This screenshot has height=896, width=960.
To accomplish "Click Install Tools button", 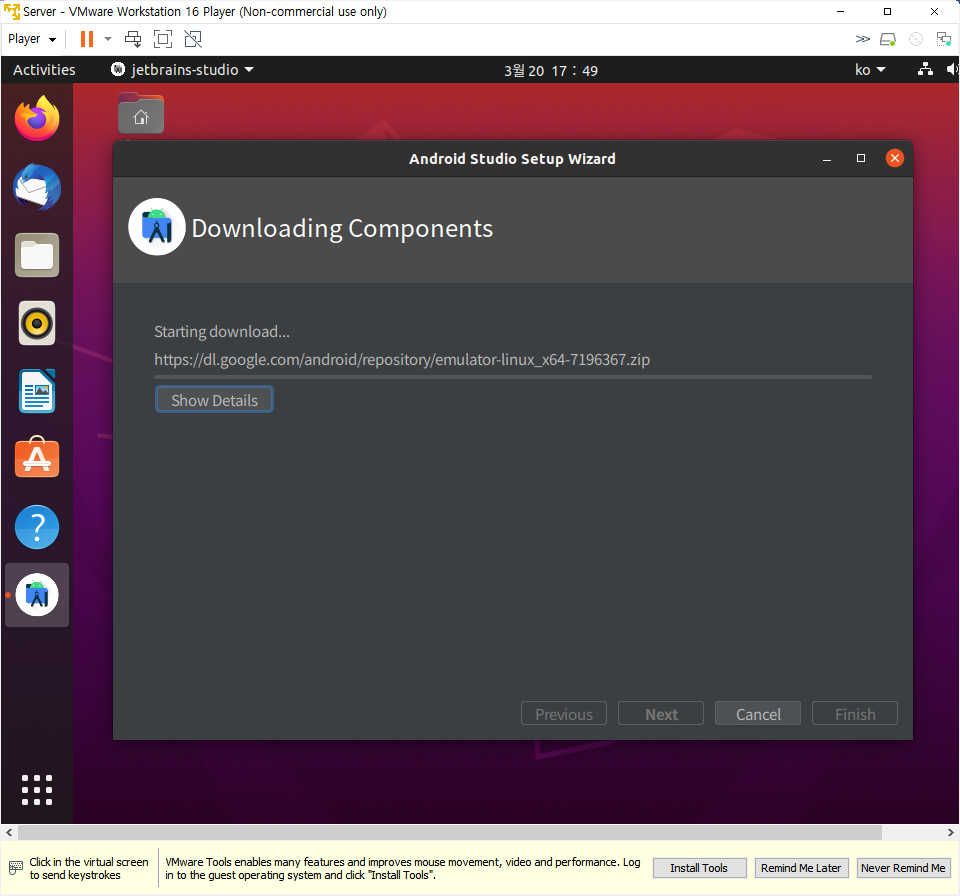I will [x=699, y=868].
